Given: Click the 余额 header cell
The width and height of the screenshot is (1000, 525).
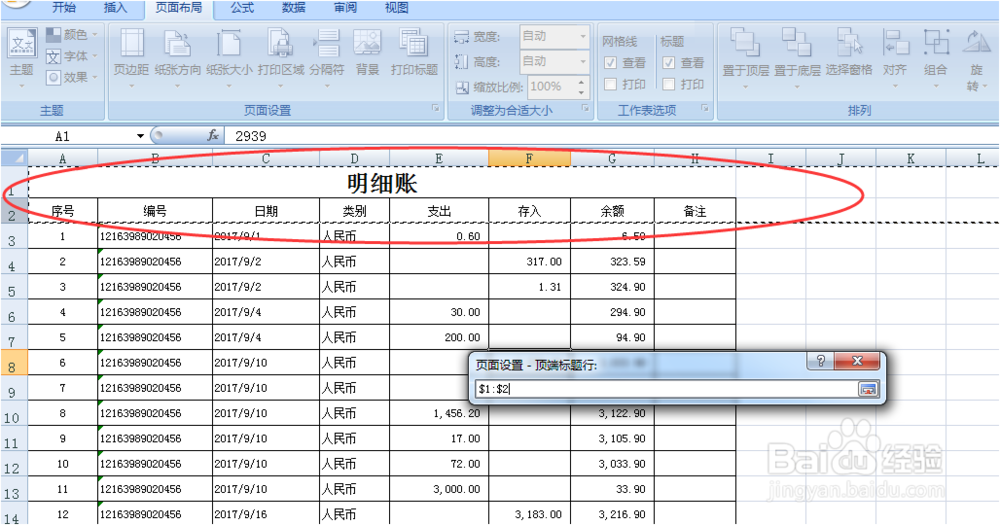Looking at the screenshot, I should (x=612, y=211).
